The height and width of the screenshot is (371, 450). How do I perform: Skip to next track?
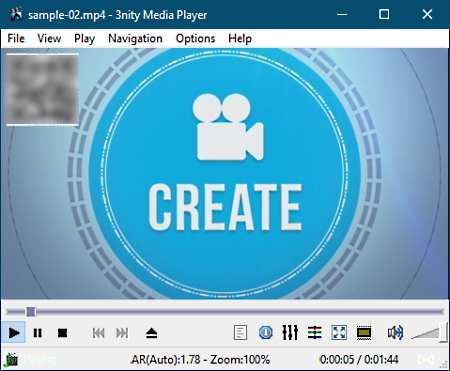(122, 333)
